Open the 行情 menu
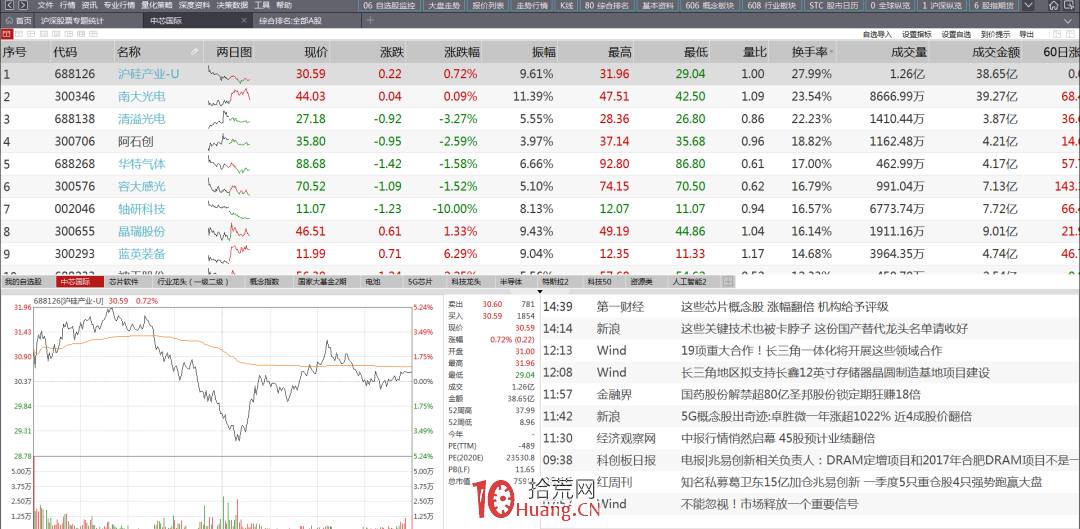This screenshot has width=1080, height=529. click(68, 6)
